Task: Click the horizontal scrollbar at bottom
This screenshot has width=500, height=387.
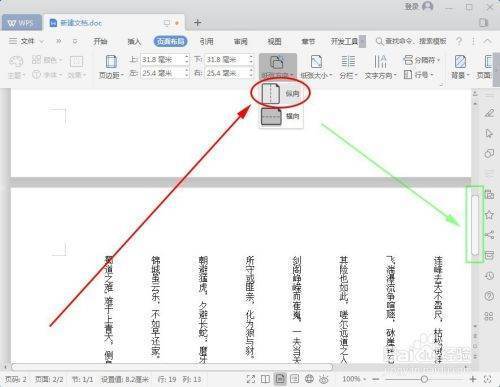Action: [x=172, y=367]
